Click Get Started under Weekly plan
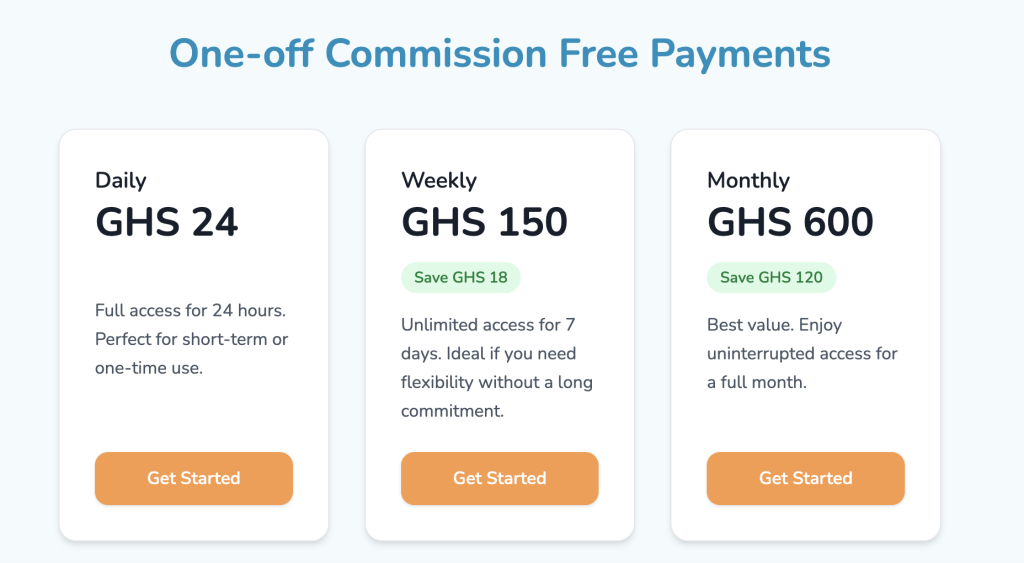This screenshot has height=563, width=1024. pos(499,478)
